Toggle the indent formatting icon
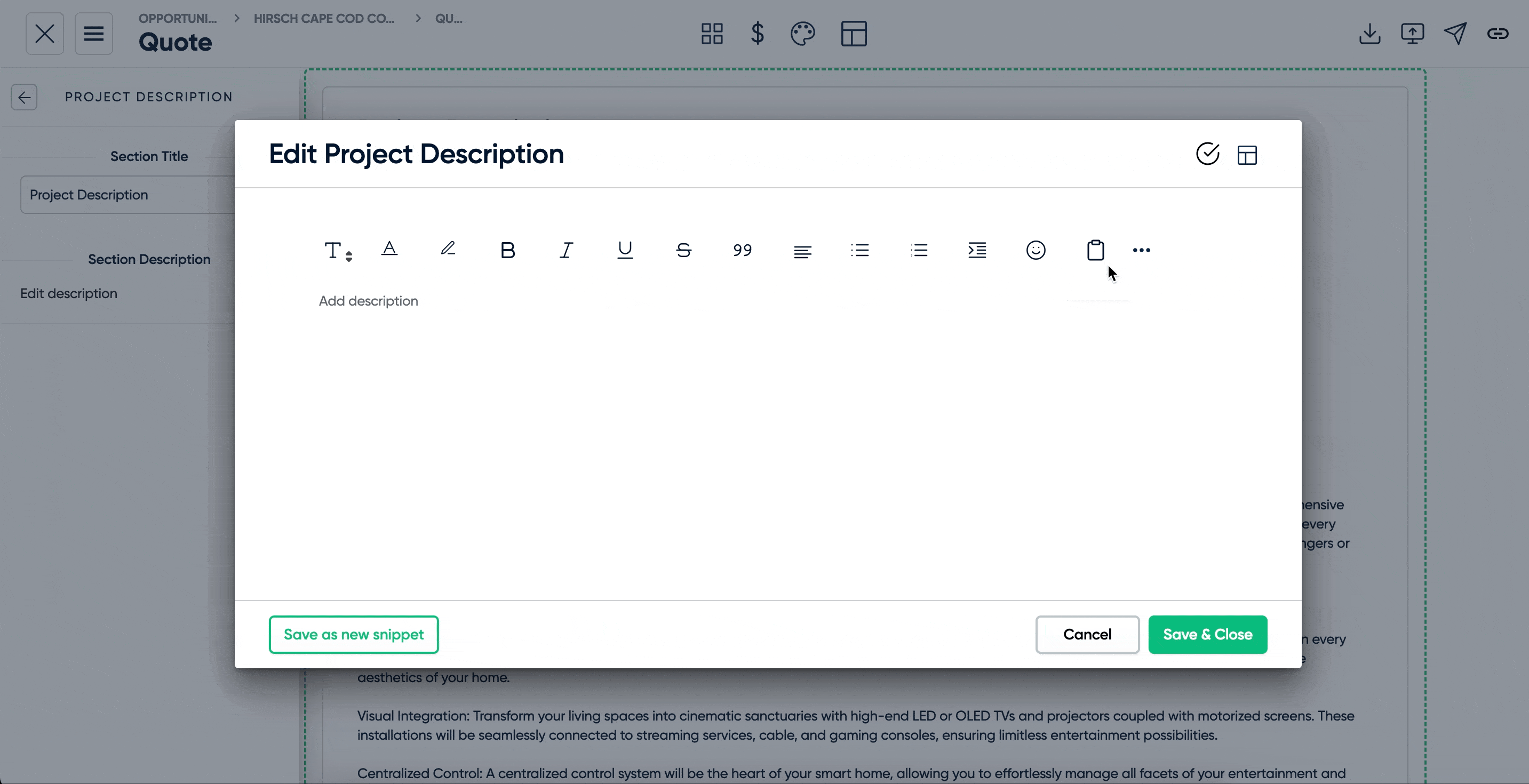Viewport: 1529px width, 784px height. tap(977, 249)
